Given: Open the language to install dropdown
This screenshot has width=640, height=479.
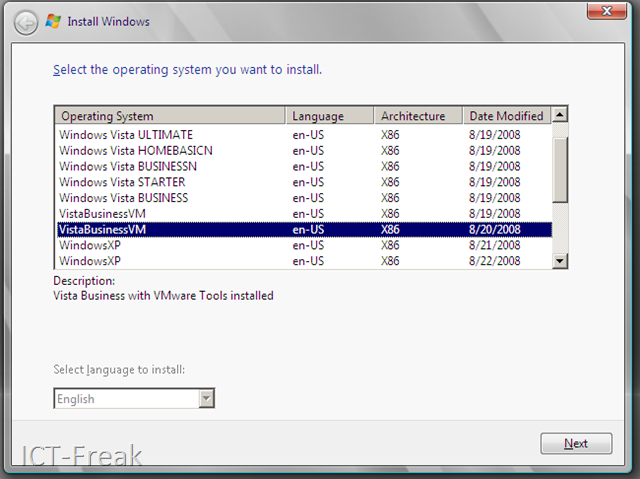Looking at the screenshot, I should tap(206, 399).
